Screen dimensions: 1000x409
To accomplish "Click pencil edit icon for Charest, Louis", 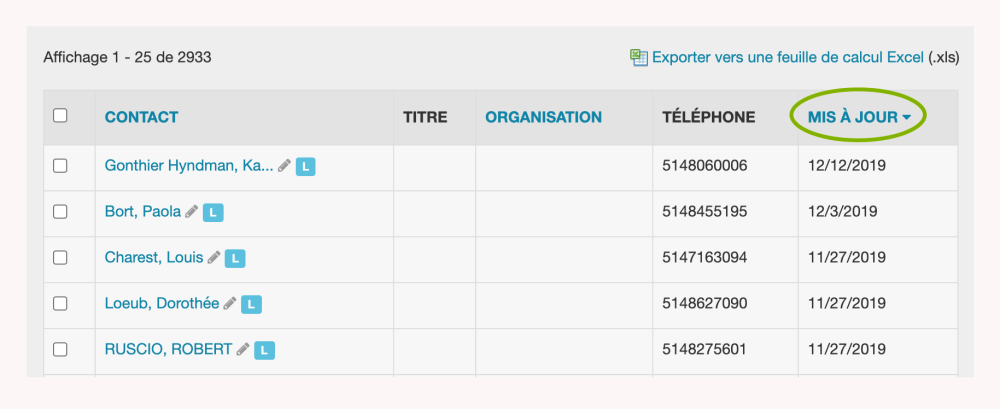I will (x=213, y=258).
